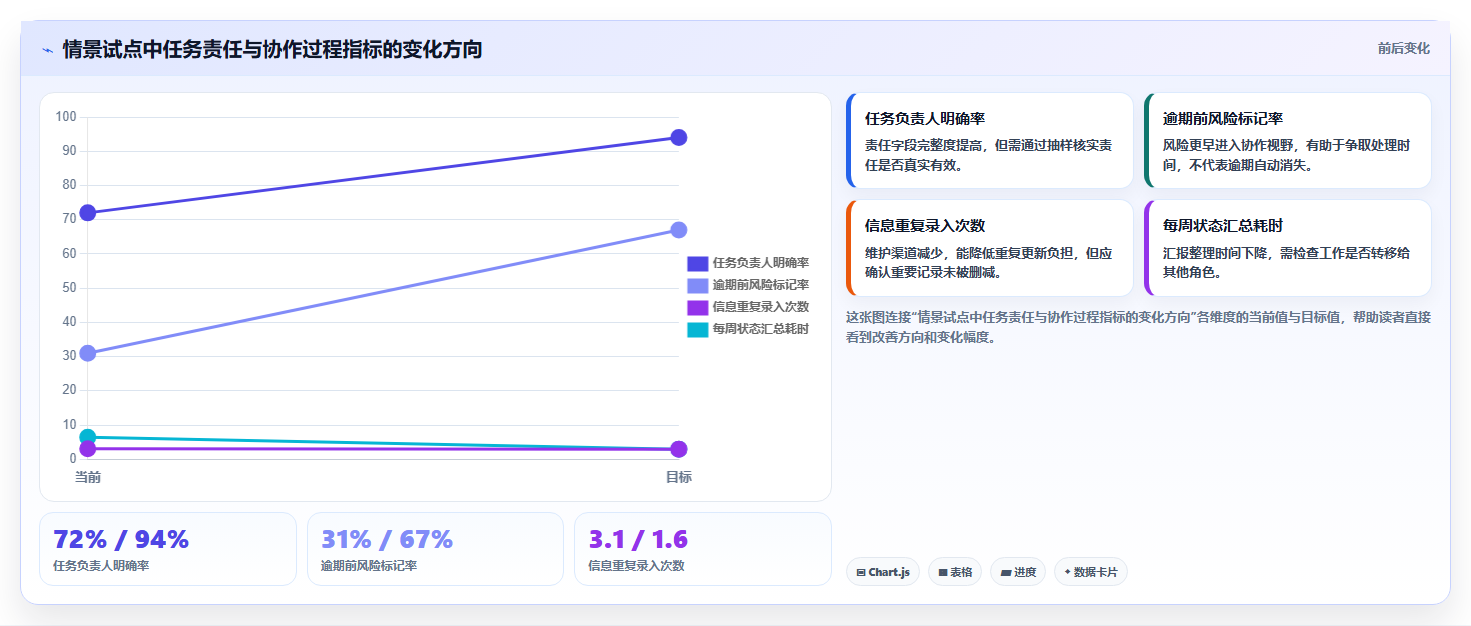Click the 31 data point at 当前
Screen dimensions: 1471x626
point(88,353)
